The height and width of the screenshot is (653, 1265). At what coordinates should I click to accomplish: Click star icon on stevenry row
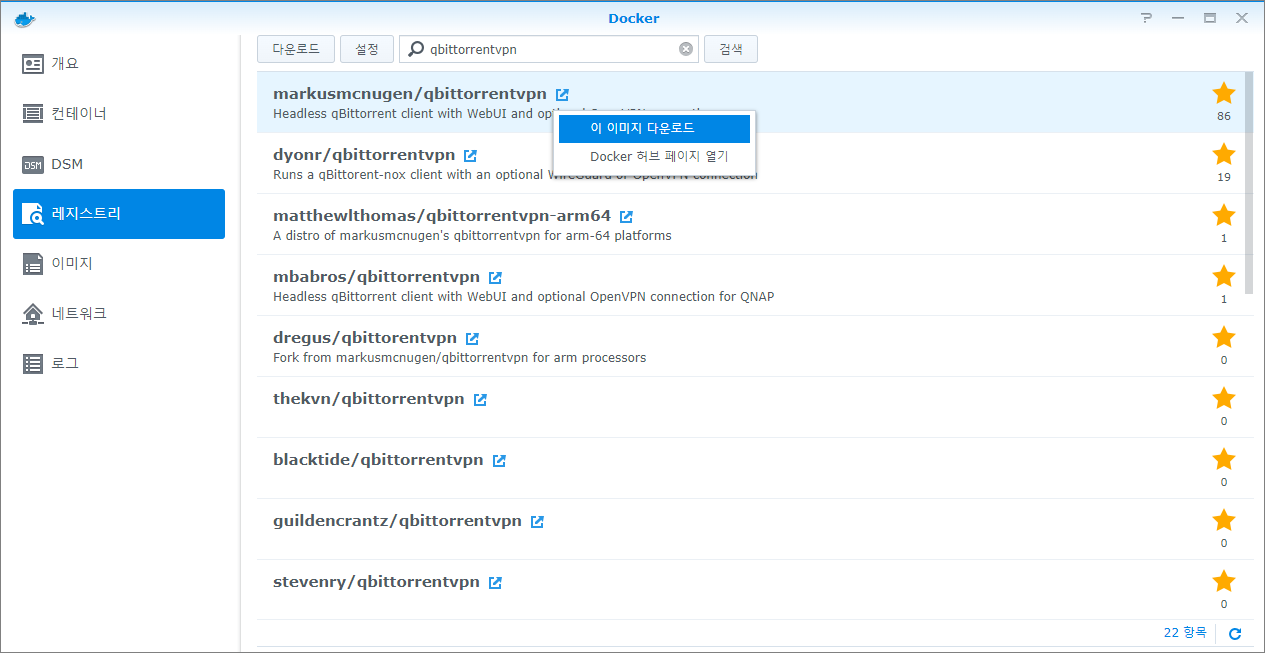pos(1224,581)
